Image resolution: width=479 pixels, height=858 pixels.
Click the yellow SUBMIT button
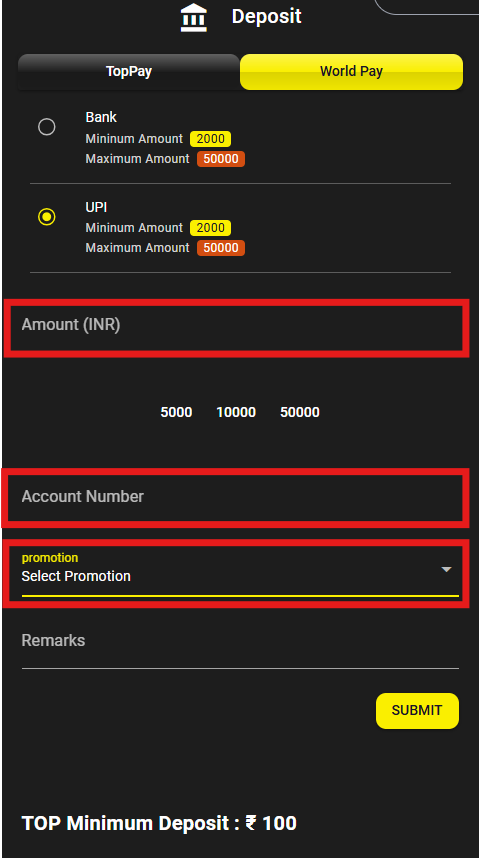[x=417, y=711]
